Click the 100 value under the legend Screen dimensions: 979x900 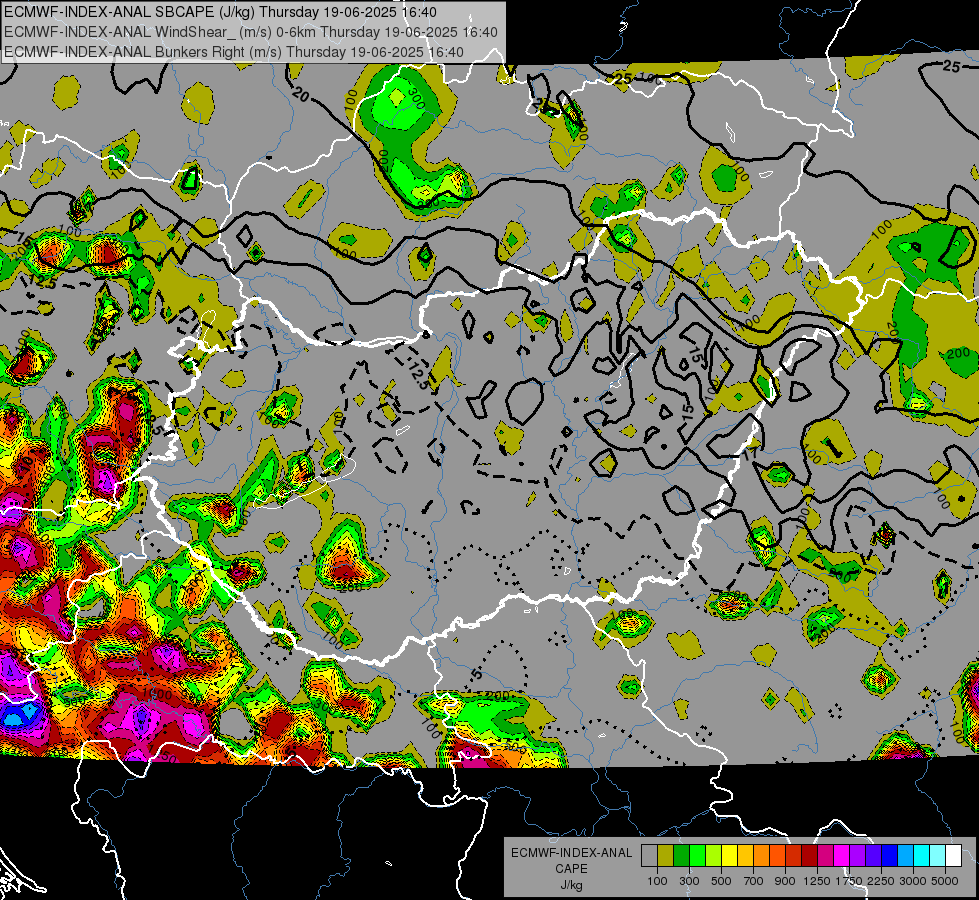657,881
